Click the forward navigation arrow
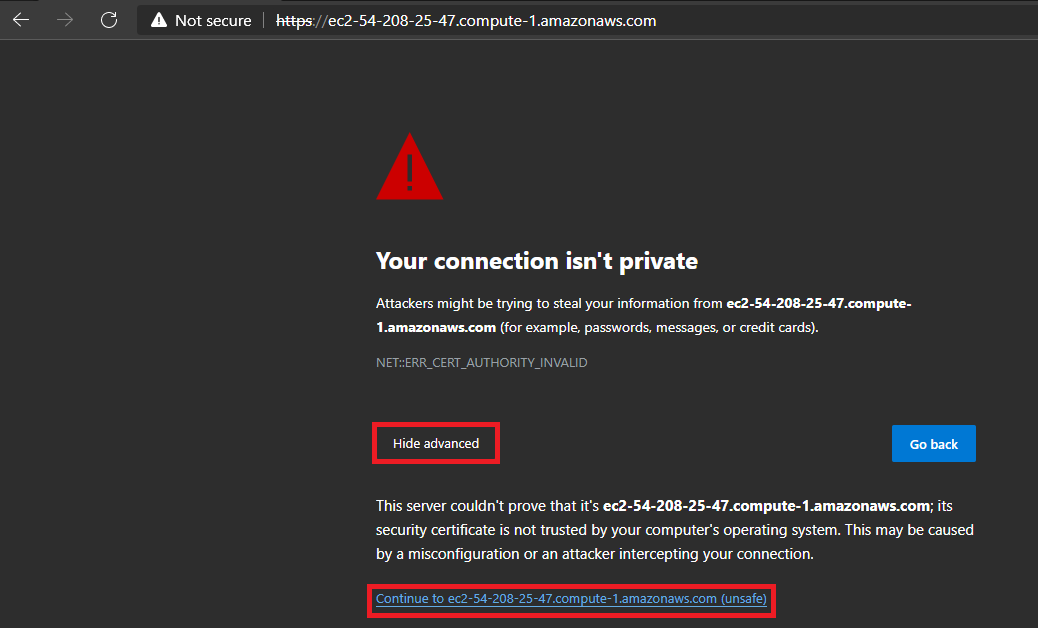Viewport: 1038px width, 628px height. click(64, 20)
